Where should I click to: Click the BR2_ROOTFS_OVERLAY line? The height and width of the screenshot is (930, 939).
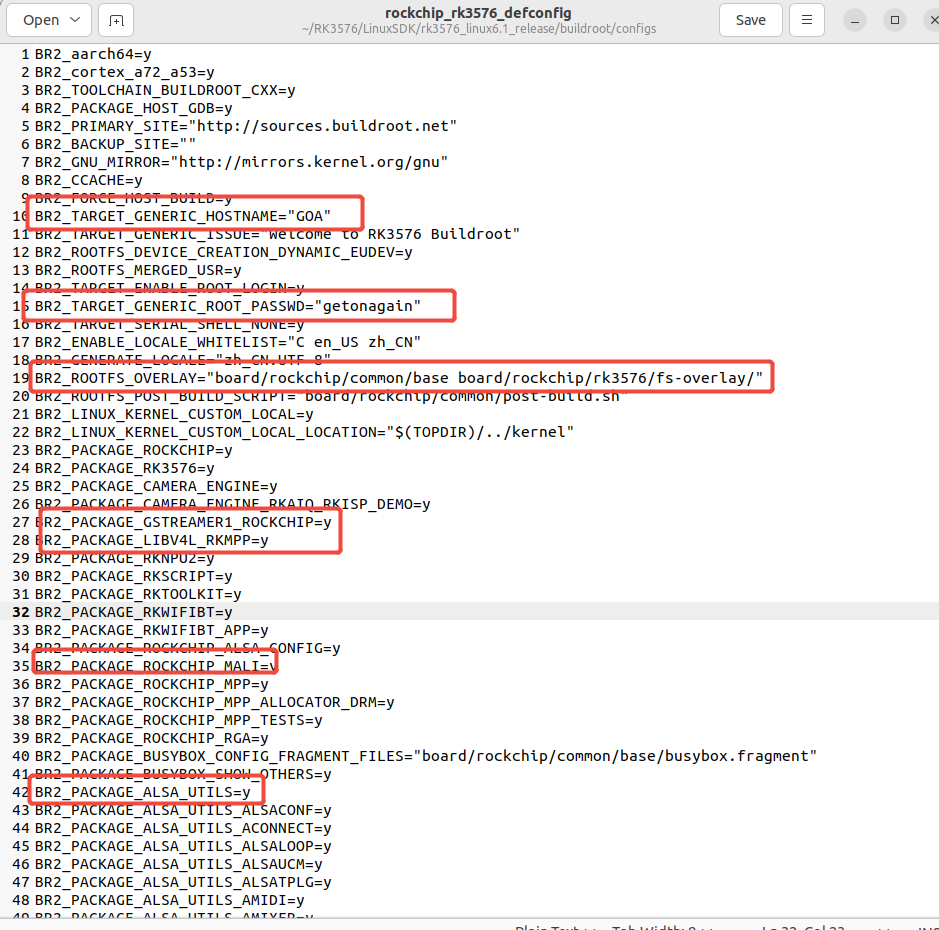[398, 378]
